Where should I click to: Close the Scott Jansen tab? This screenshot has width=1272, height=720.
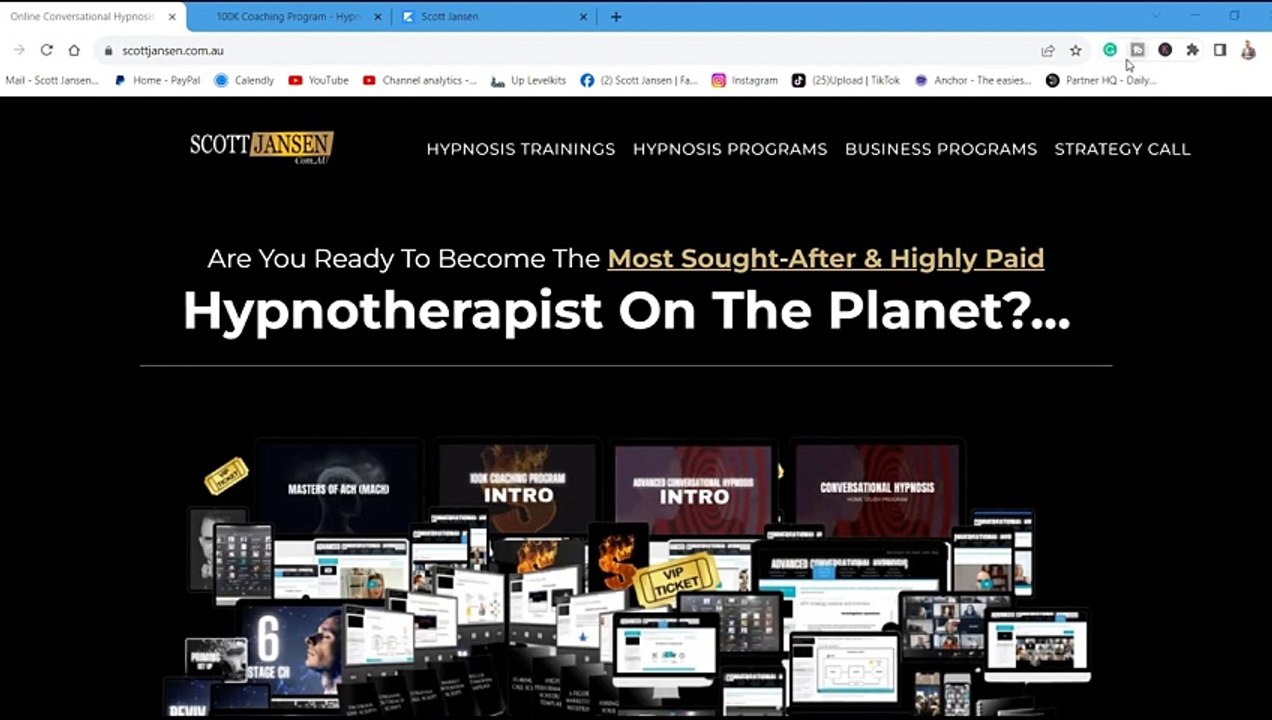(x=585, y=17)
